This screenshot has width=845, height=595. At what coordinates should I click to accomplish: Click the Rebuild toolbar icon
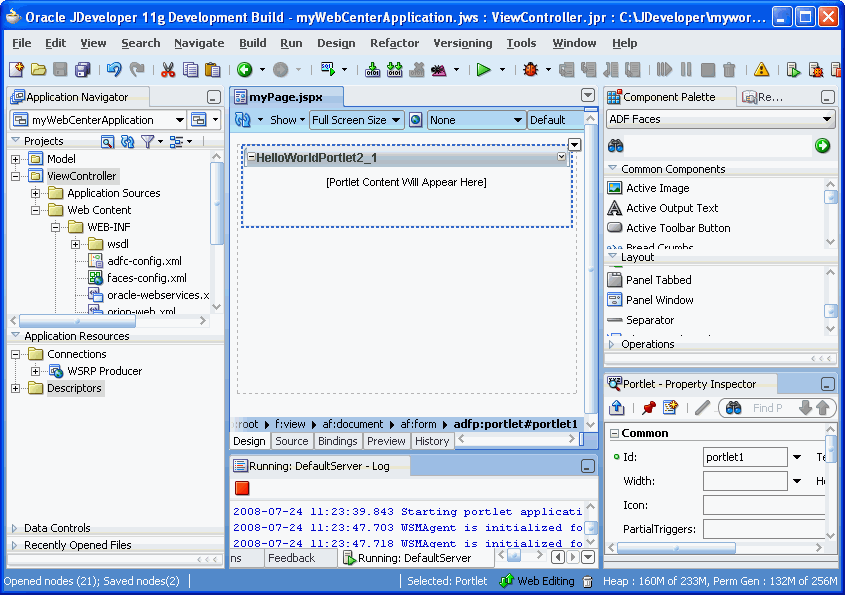click(394, 70)
